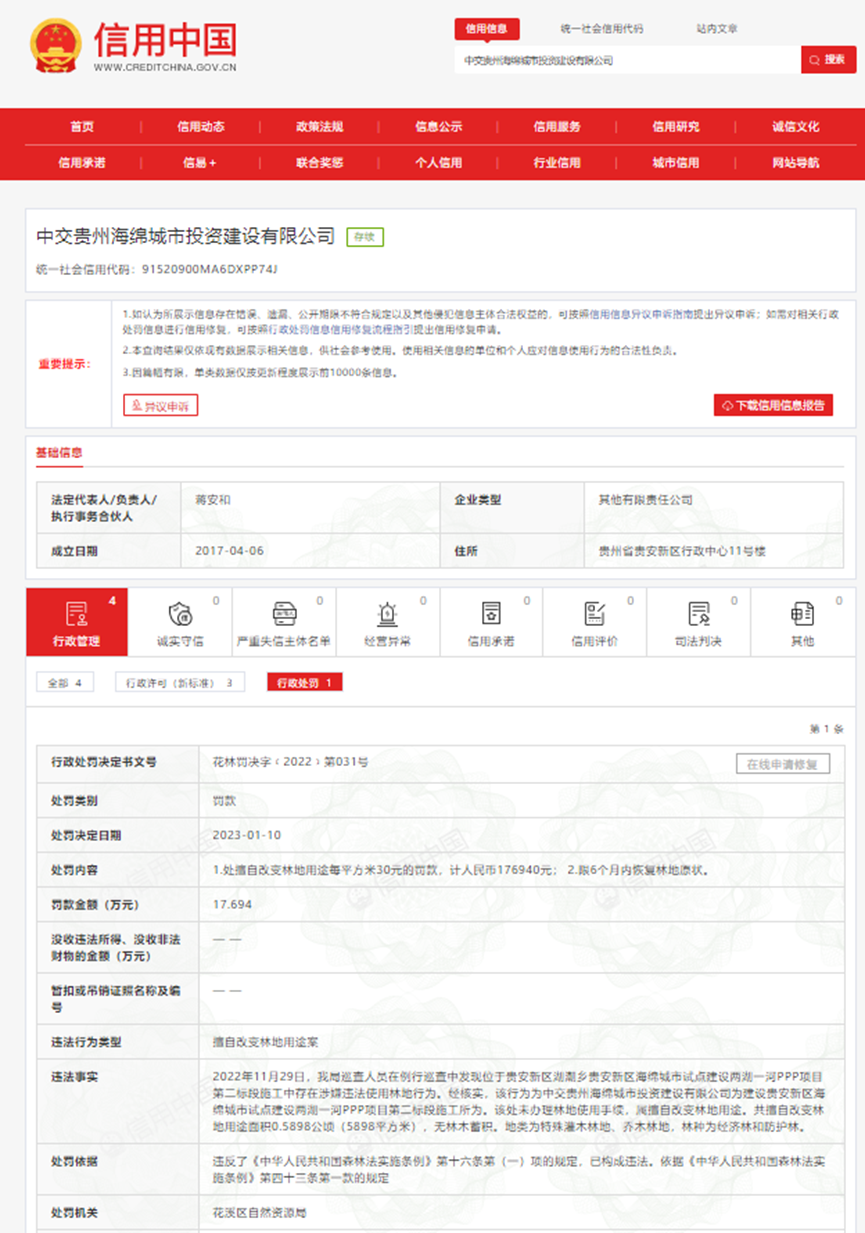
Task: Click the credit code 91520900MA6DXPP74J
Action: click(x=210, y=269)
